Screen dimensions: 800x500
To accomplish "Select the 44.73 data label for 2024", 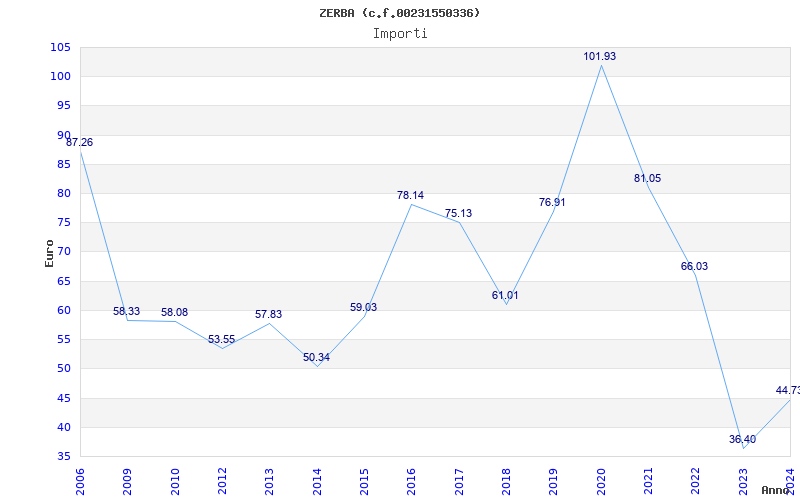I will point(788,390).
